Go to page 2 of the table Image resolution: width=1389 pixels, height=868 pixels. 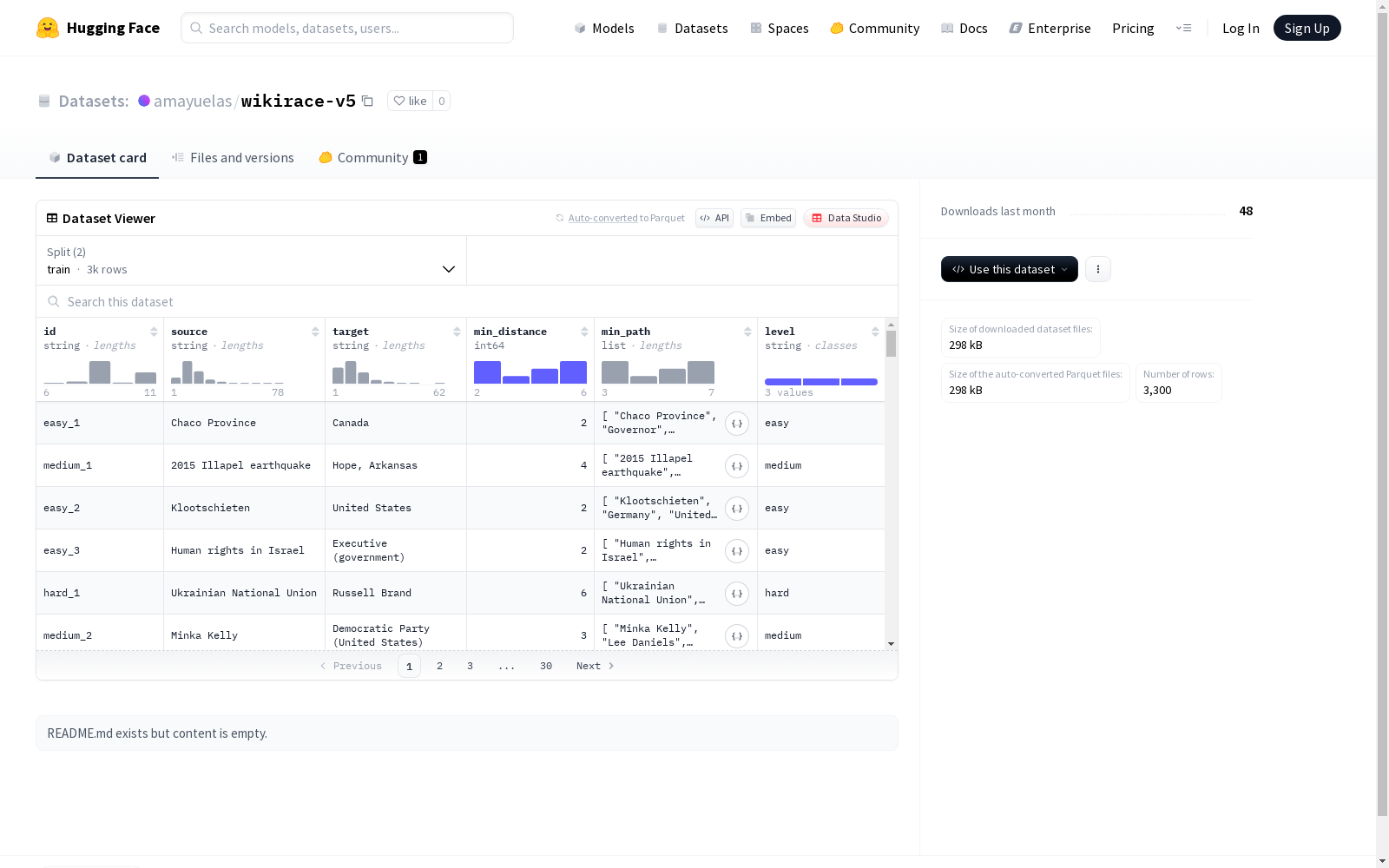pyautogui.click(x=439, y=666)
